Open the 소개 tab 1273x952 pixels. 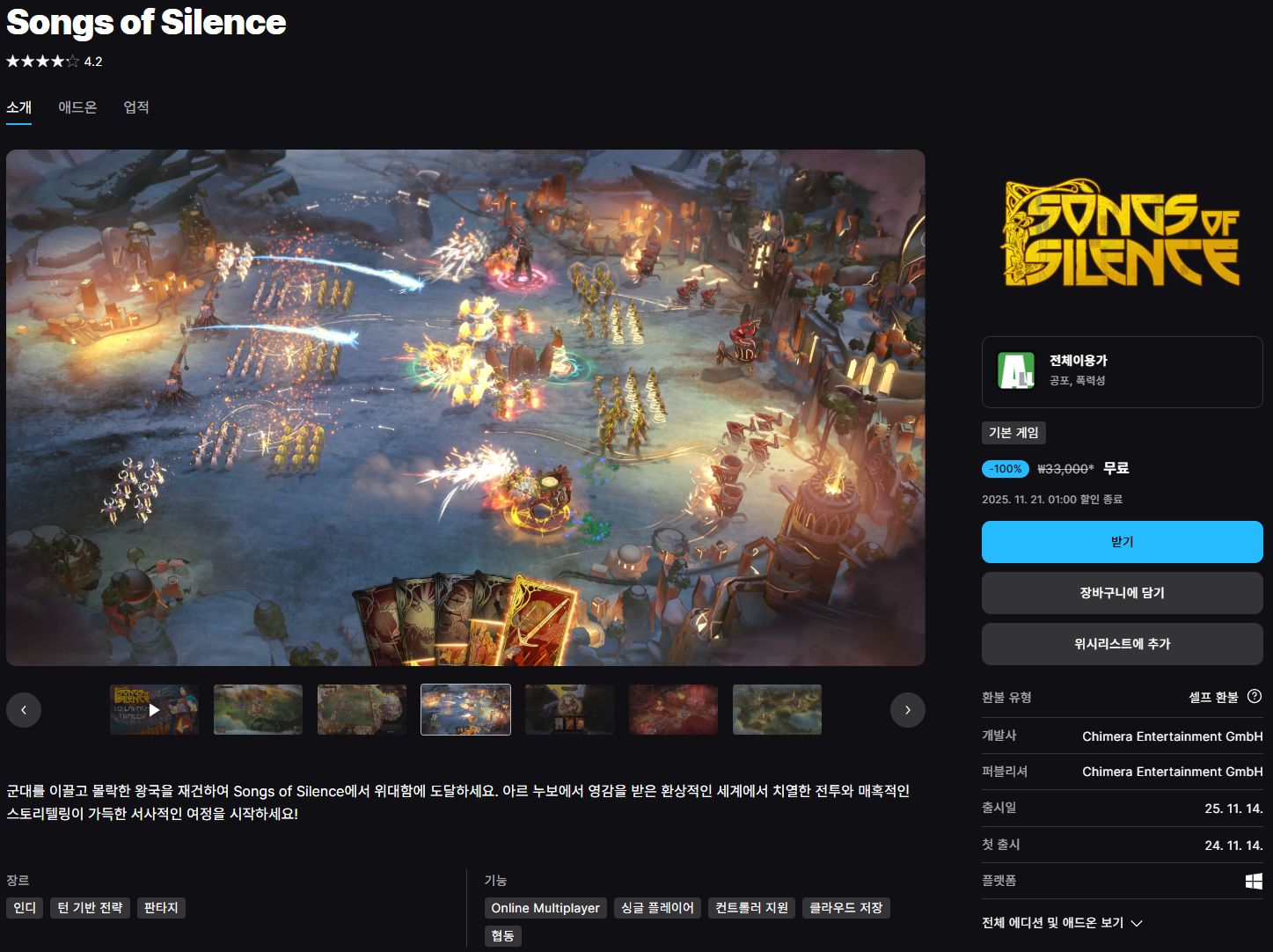pos(18,107)
